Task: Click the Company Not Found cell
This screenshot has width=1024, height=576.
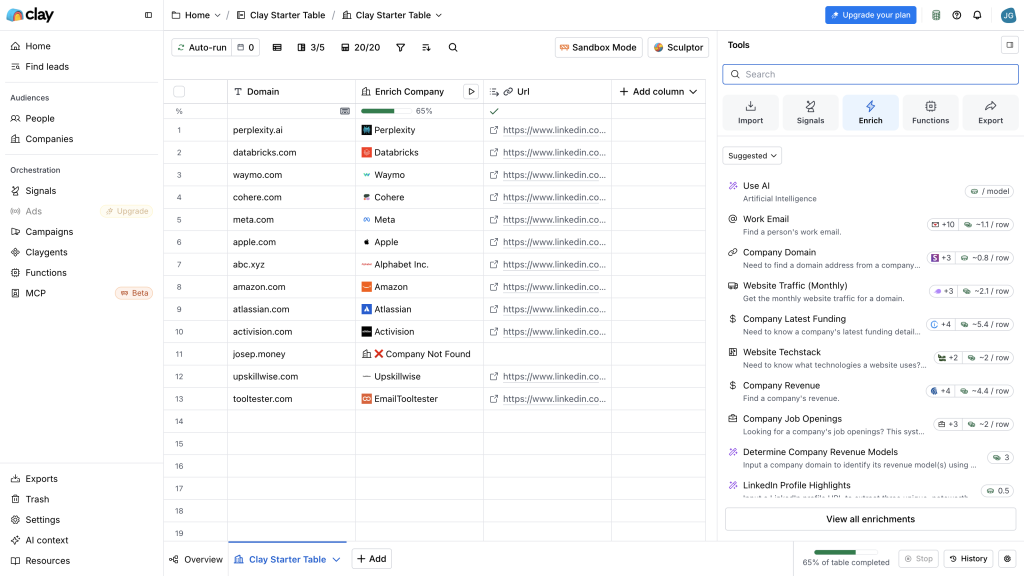Action: [x=419, y=354]
